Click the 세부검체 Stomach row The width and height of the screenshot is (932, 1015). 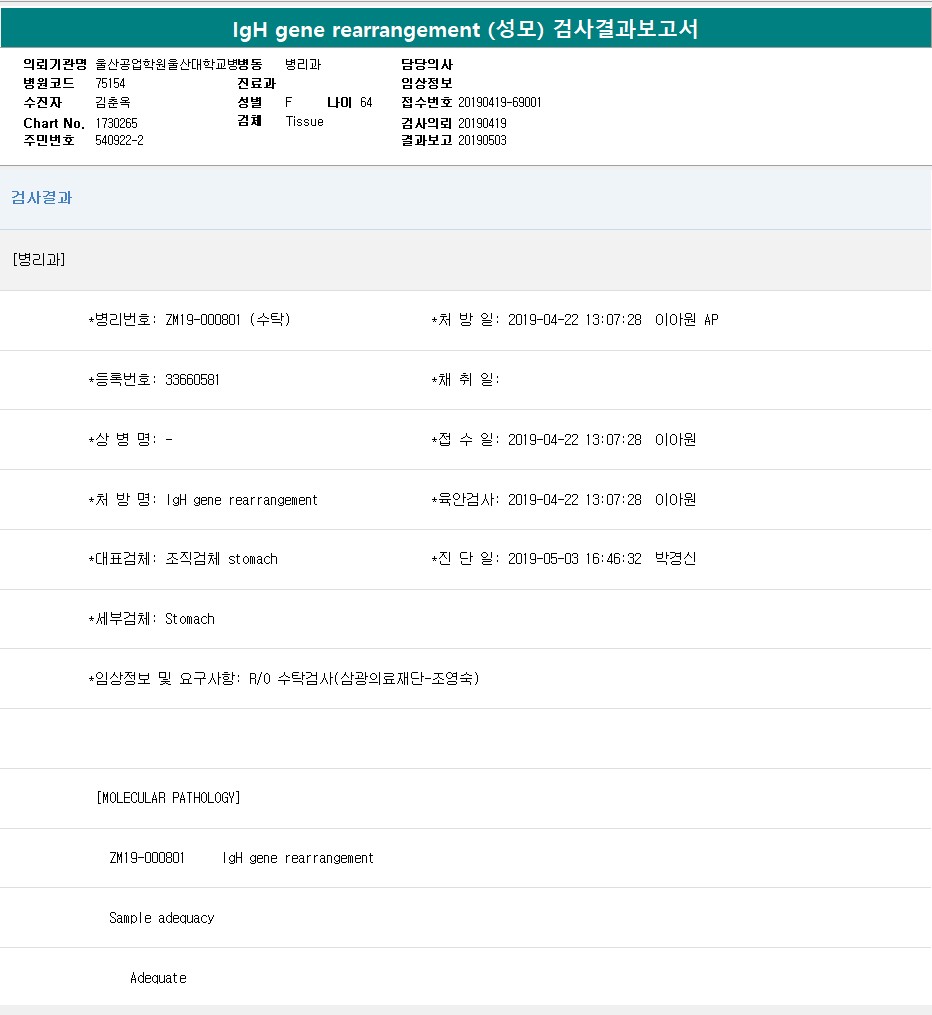(152, 619)
